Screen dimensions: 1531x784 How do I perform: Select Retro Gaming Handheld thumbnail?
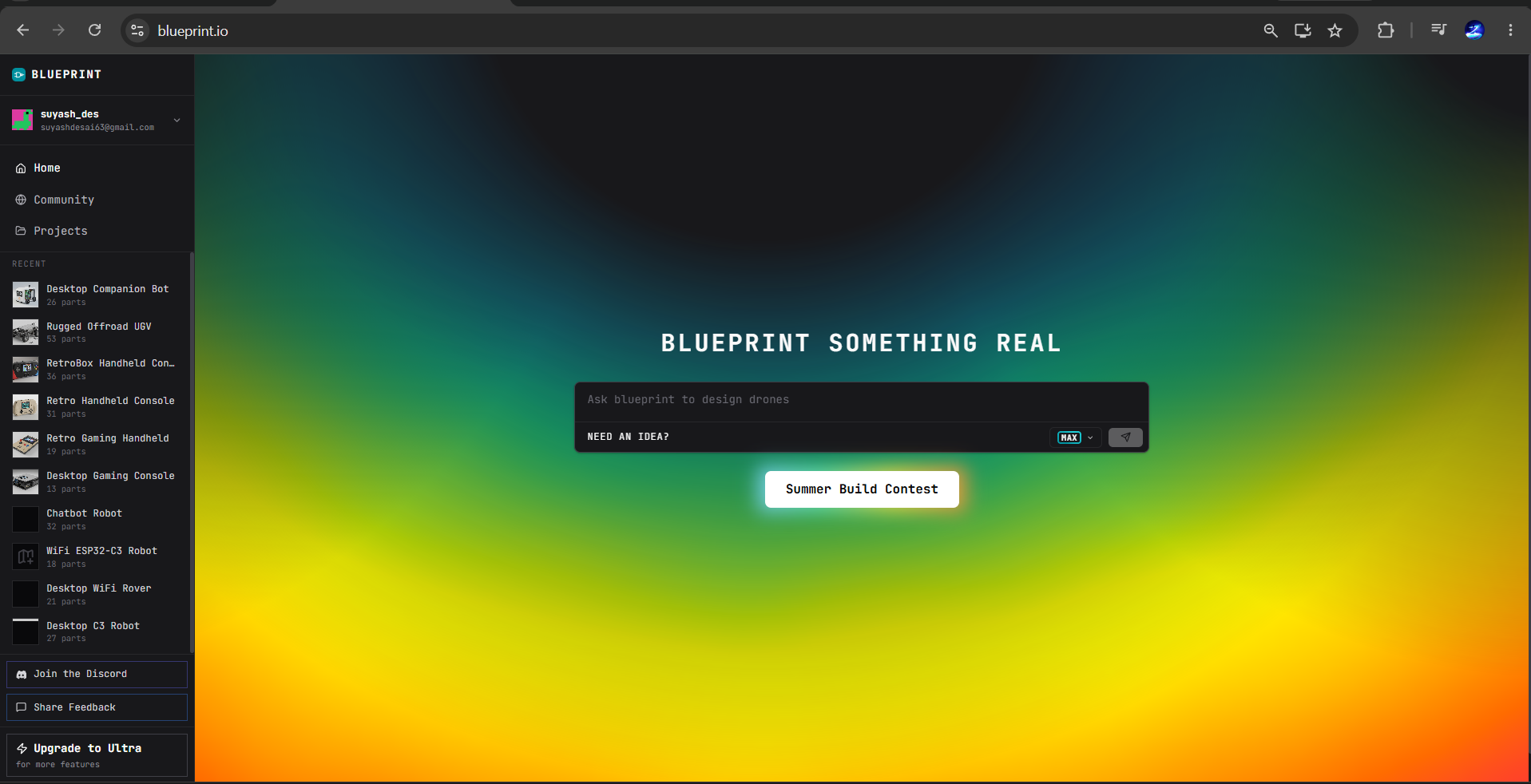click(26, 445)
